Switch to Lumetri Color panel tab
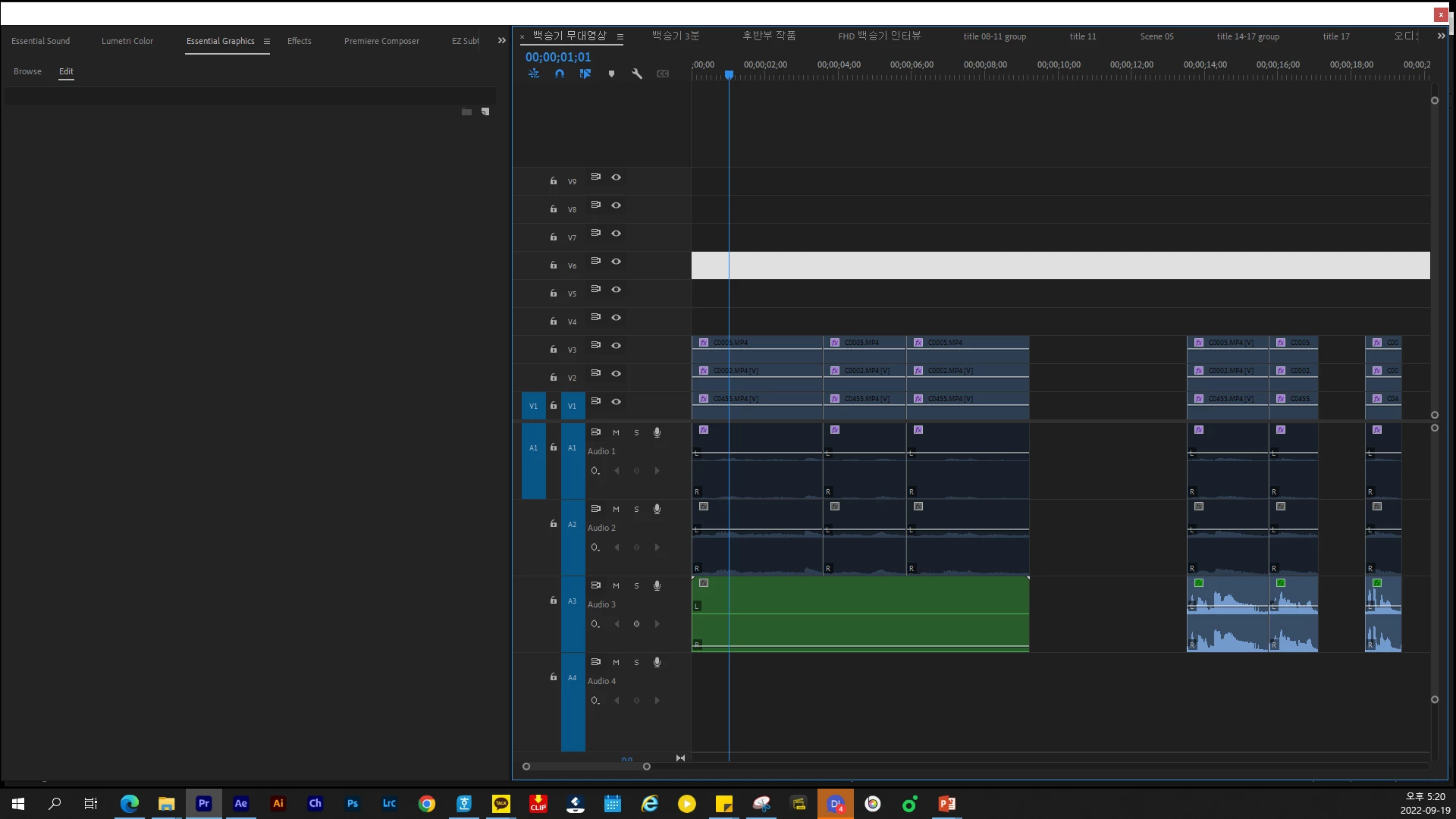Image resolution: width=1456 pixels, height=819 pixels. (127, 41)
